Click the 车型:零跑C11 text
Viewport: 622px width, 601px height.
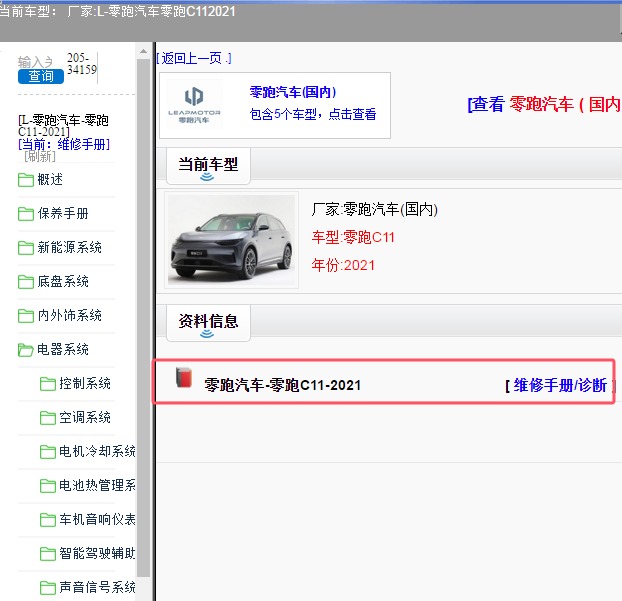[x=353, y=238]
